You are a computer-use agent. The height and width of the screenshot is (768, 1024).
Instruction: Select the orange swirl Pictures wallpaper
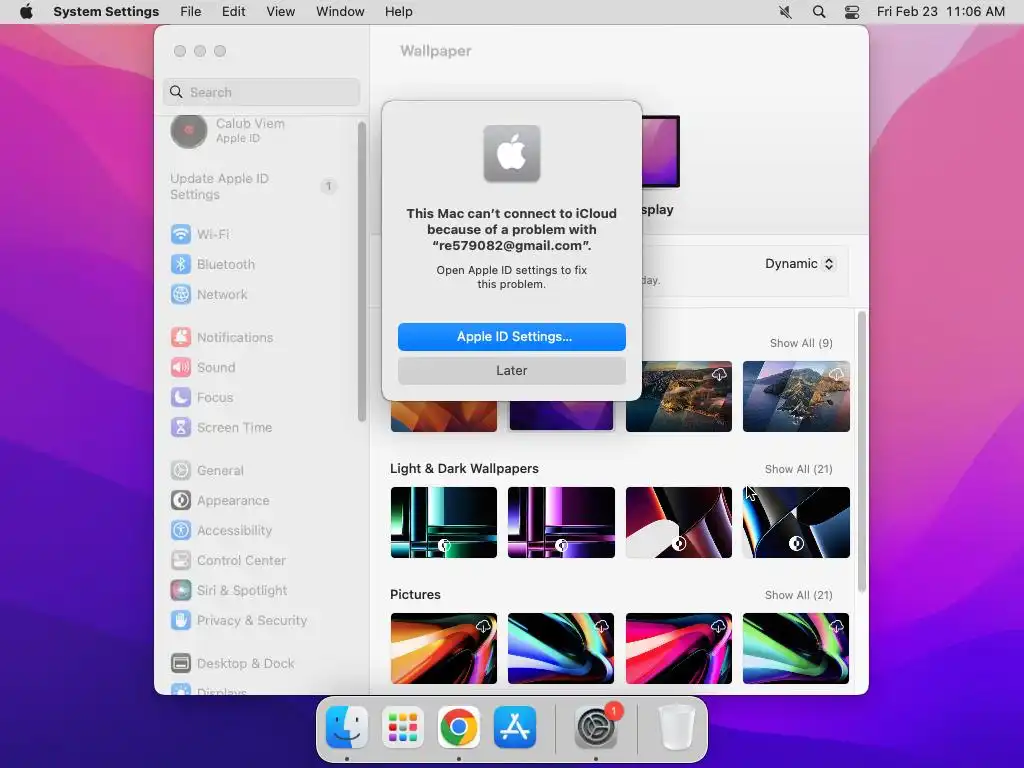point(443,648)
